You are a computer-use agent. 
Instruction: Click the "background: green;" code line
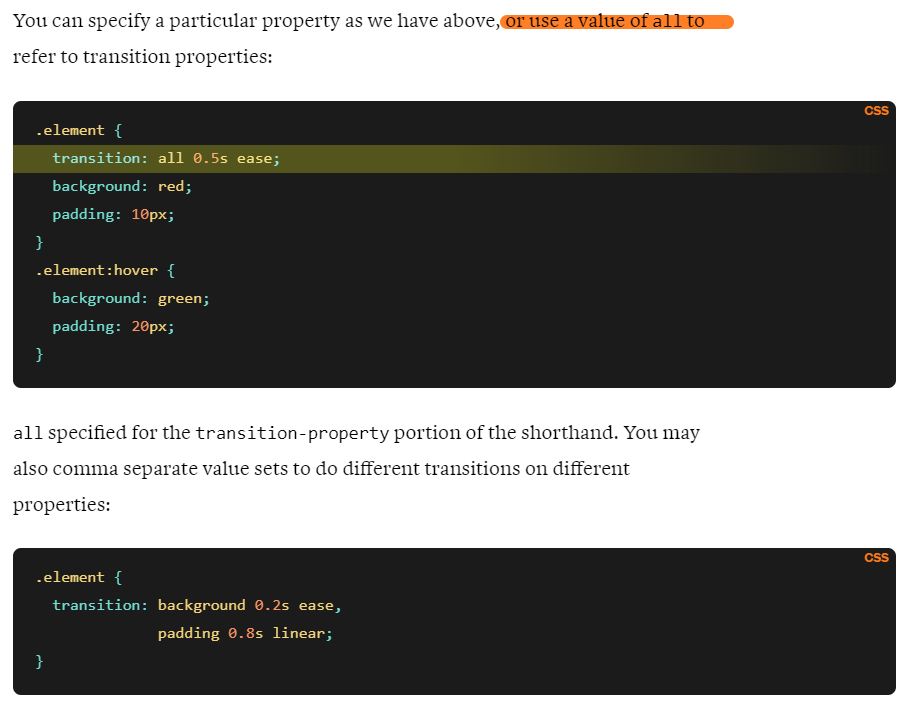[x=130, y=298]
